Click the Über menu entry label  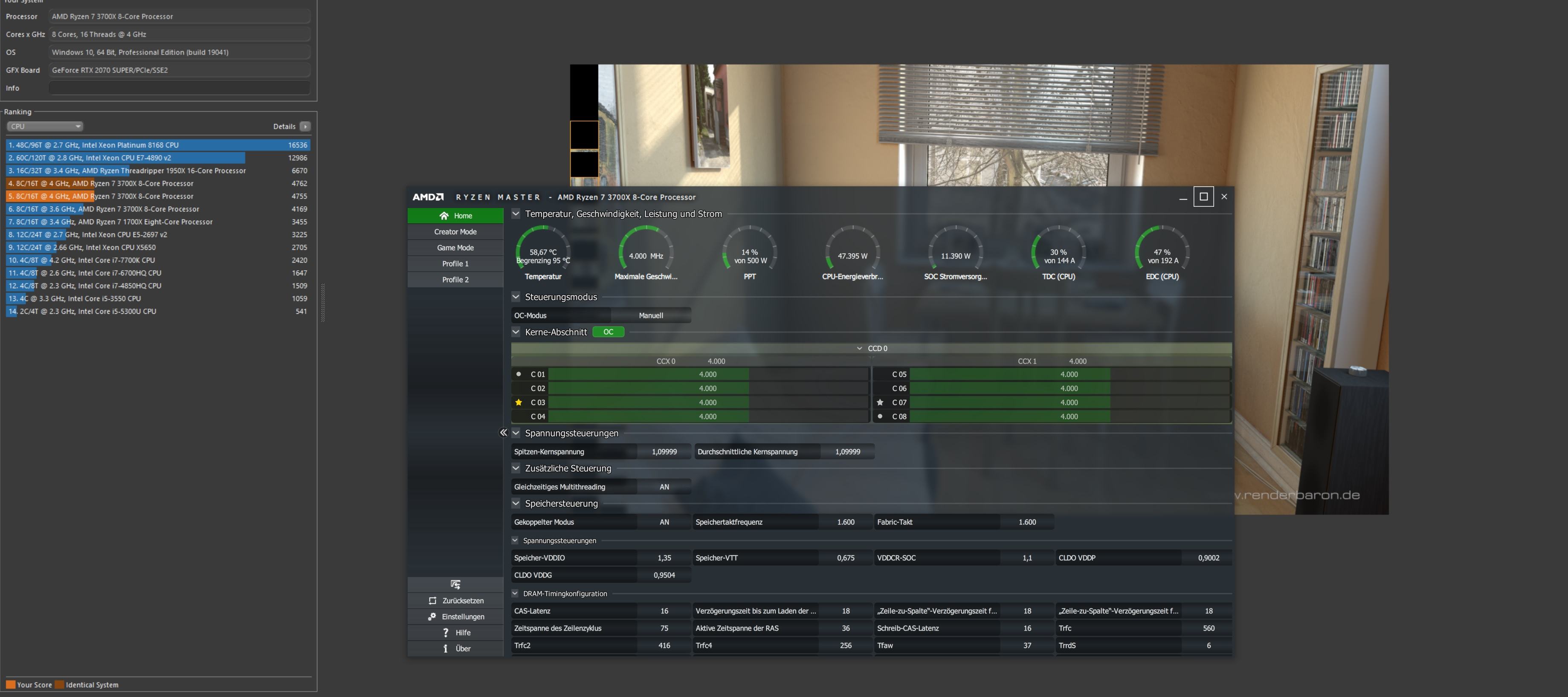(463, 648)
